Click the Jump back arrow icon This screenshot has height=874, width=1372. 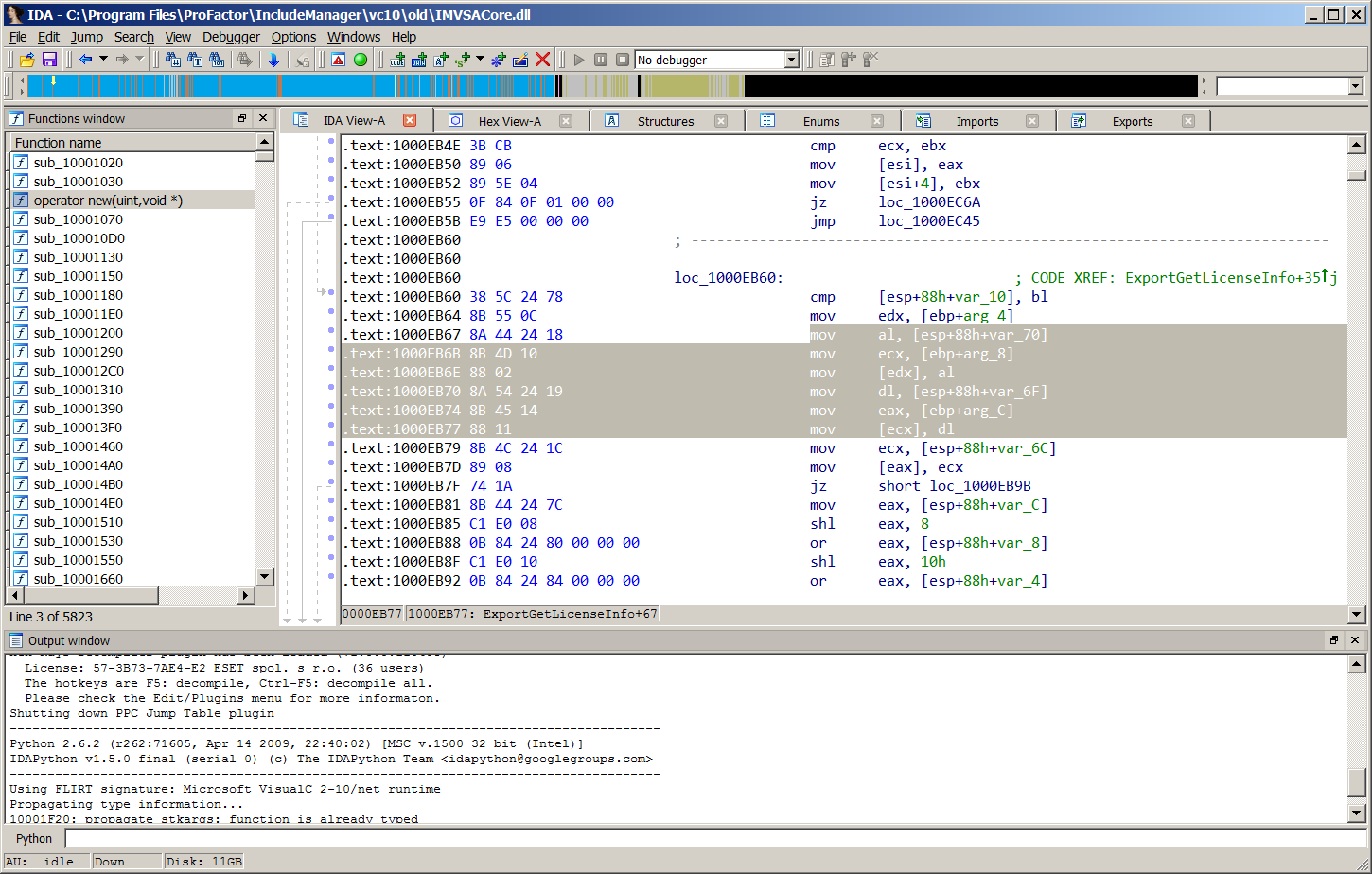[86, 60]
